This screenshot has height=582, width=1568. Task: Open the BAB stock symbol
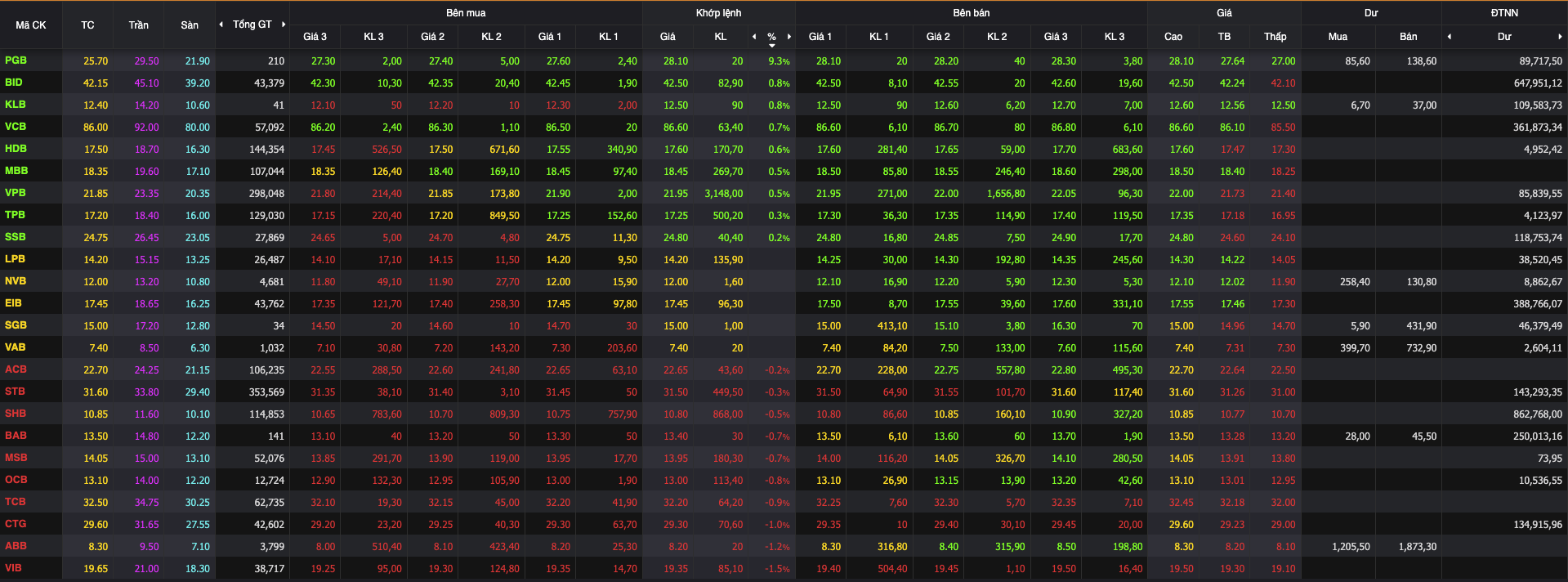tap(16, 436)
